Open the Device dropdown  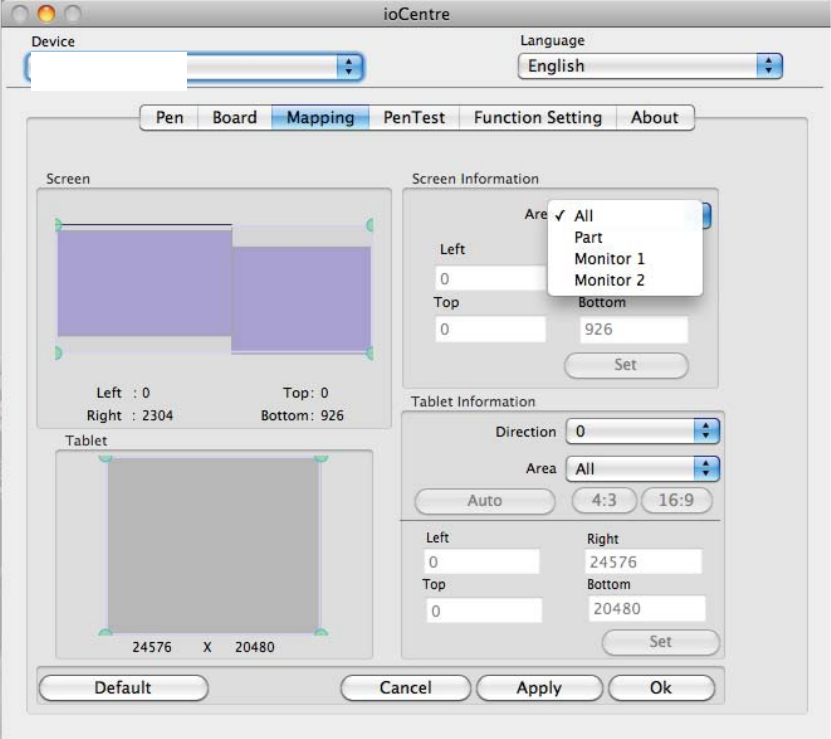194,67
